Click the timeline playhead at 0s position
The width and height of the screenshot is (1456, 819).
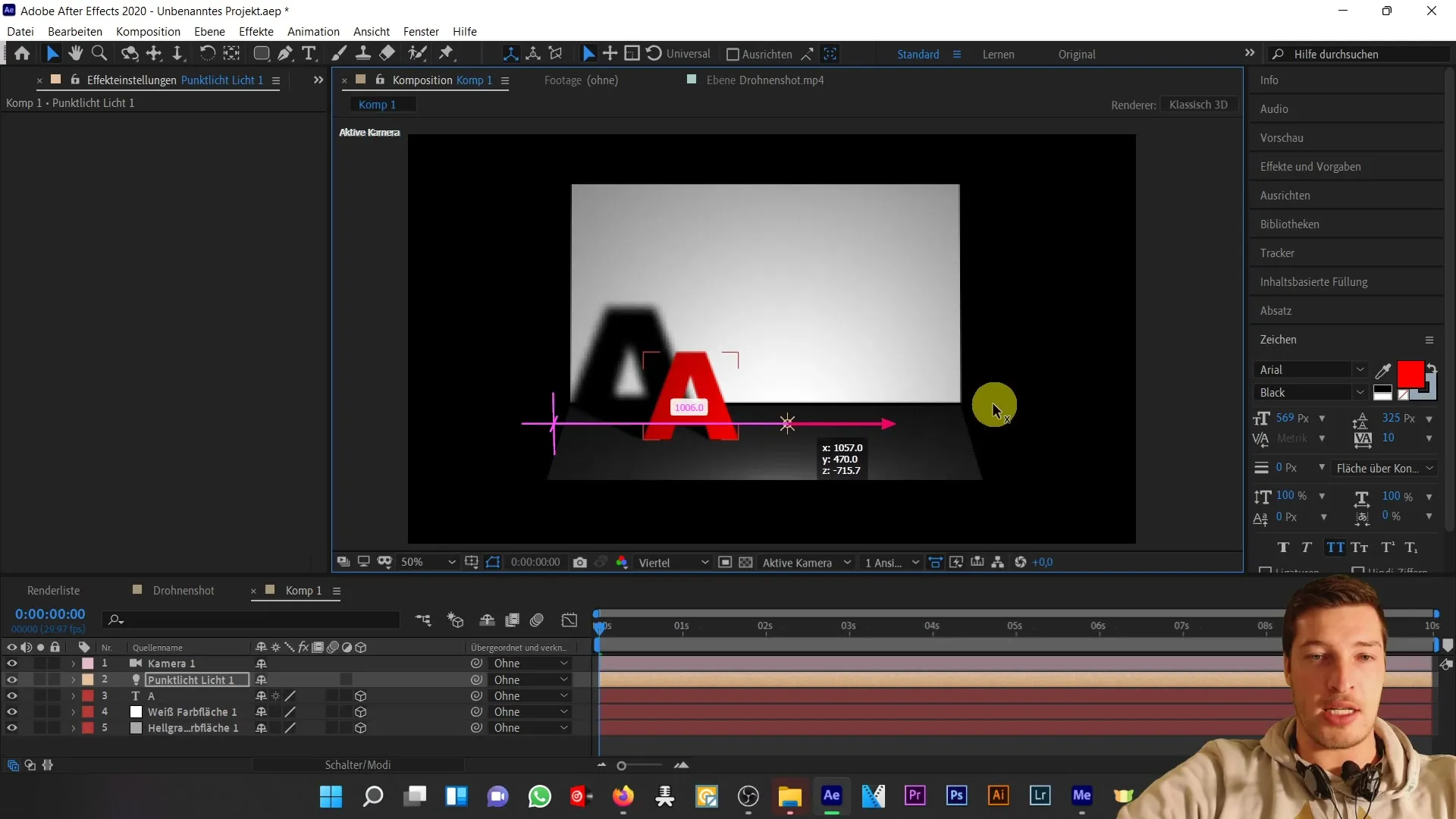599,623
